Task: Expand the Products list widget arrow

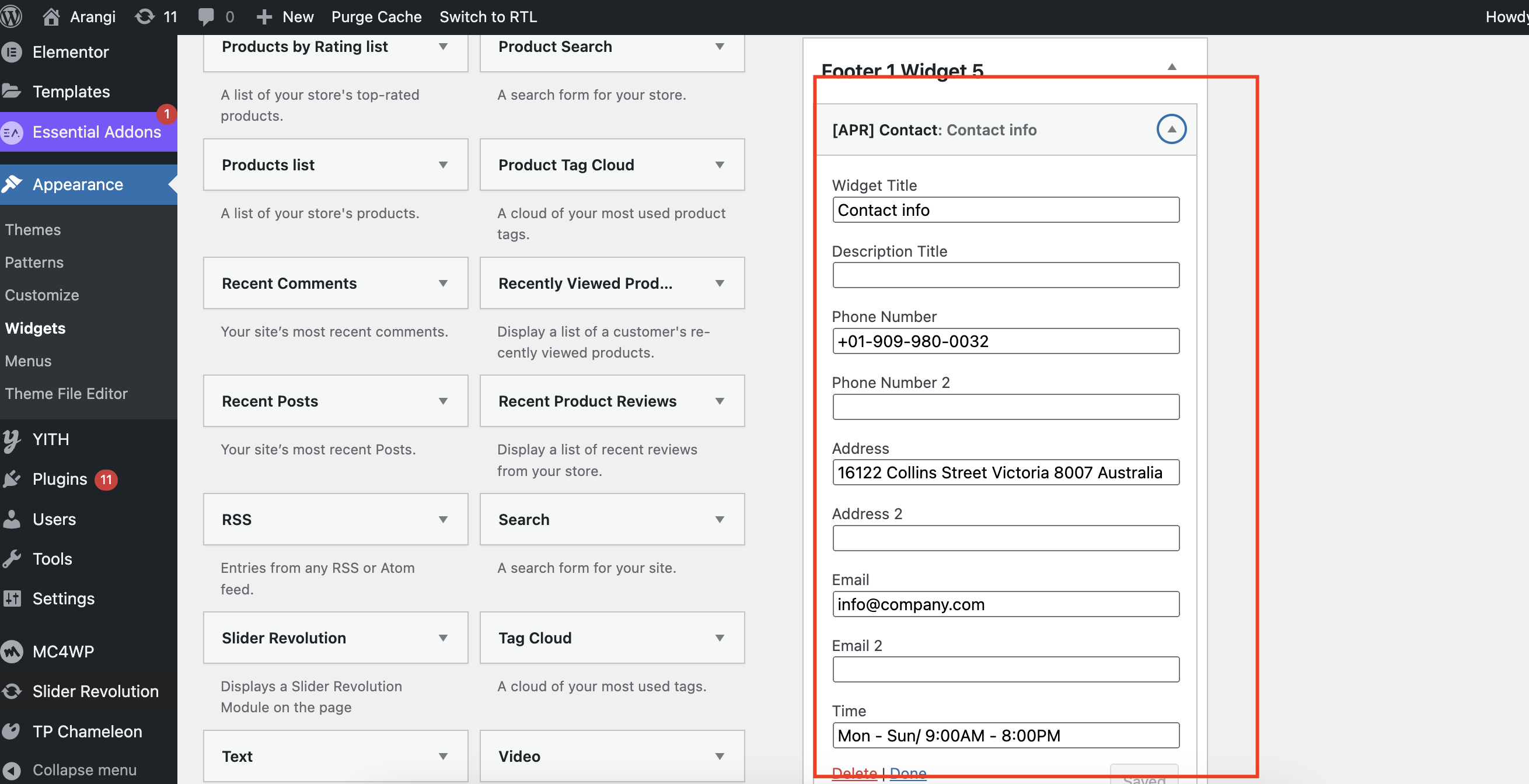Action: (x=443, y=164)
